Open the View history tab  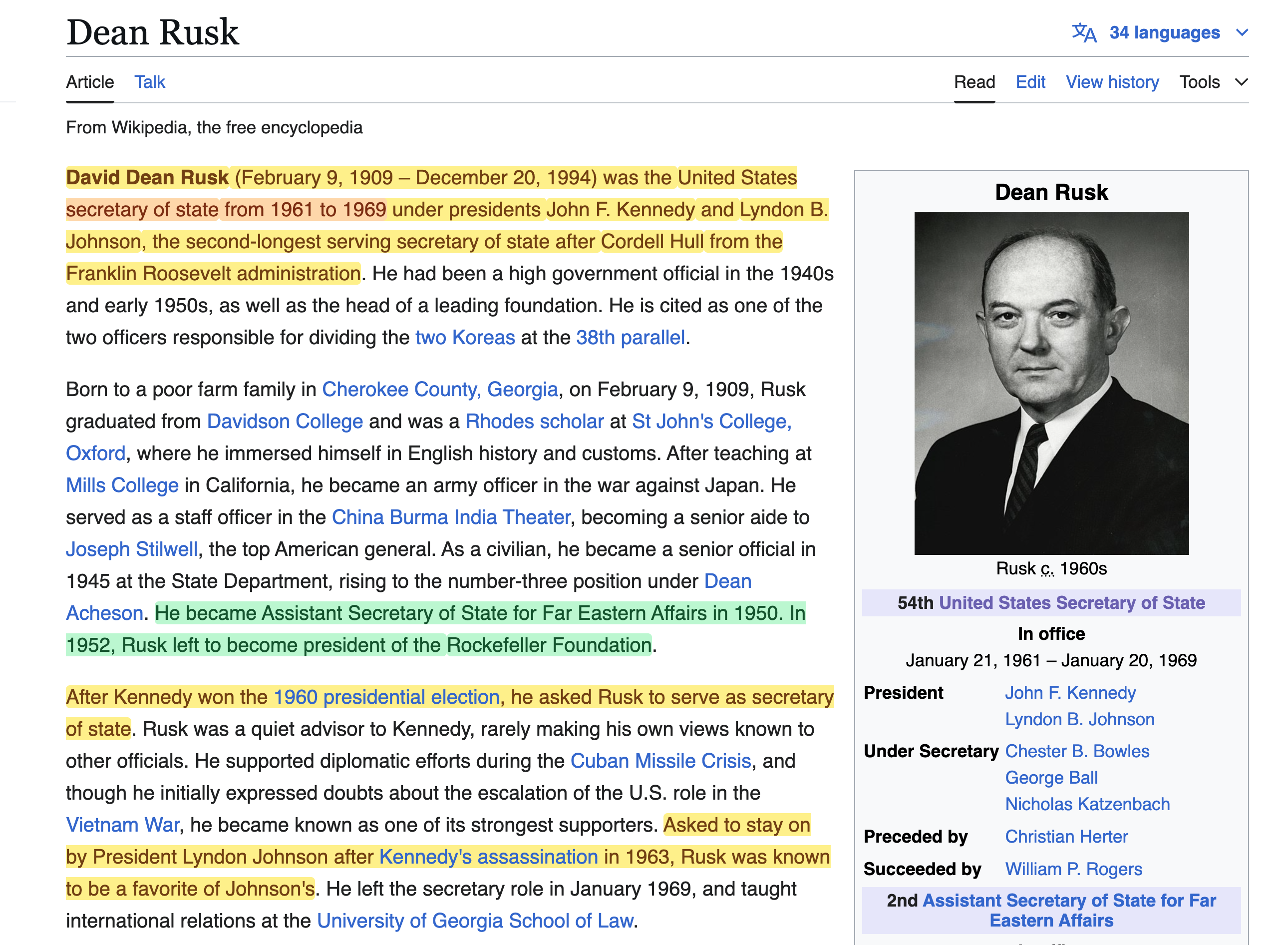pos(1112,82)
